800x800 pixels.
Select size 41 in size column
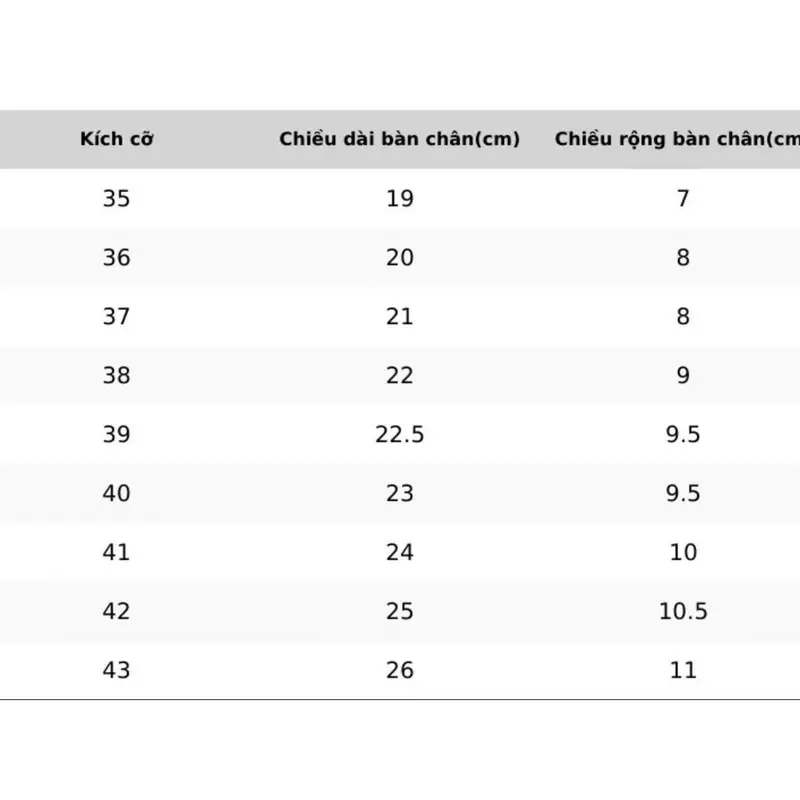pyautogui.click(x=116, y=552)
